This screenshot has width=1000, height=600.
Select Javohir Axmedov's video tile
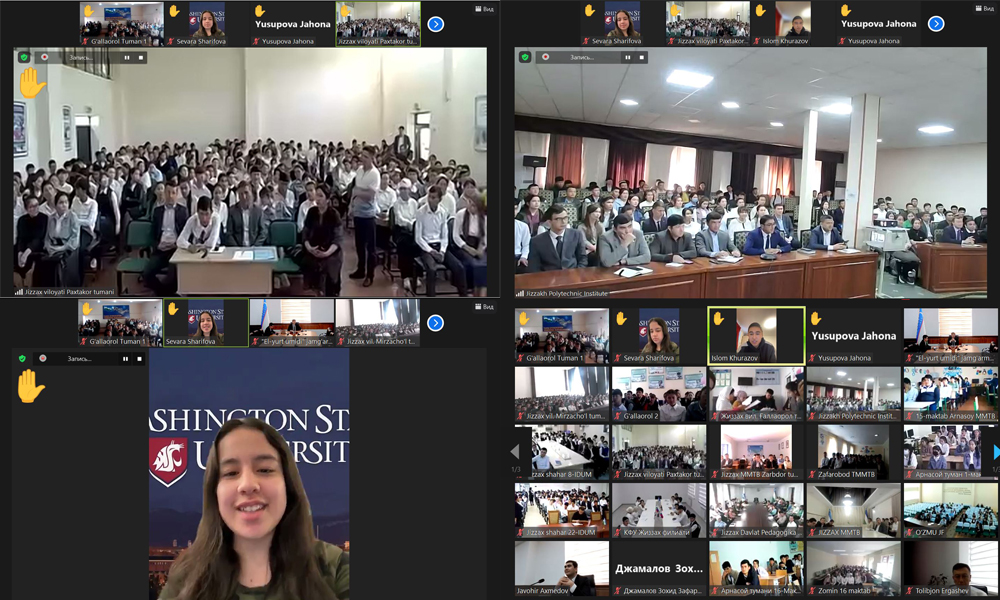pyautogui.click(x=561, y=568)
